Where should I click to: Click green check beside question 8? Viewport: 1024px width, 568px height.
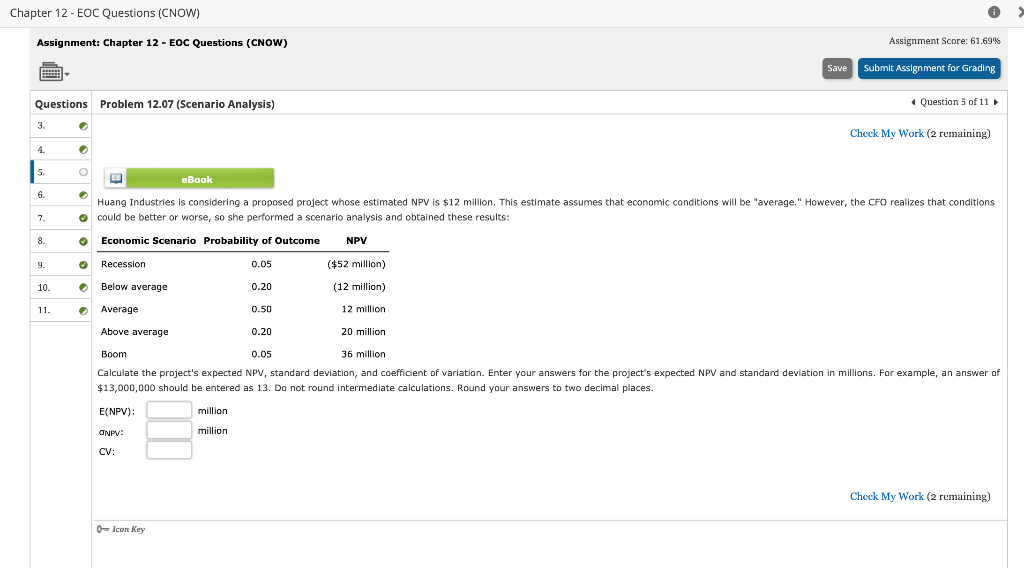83,241
